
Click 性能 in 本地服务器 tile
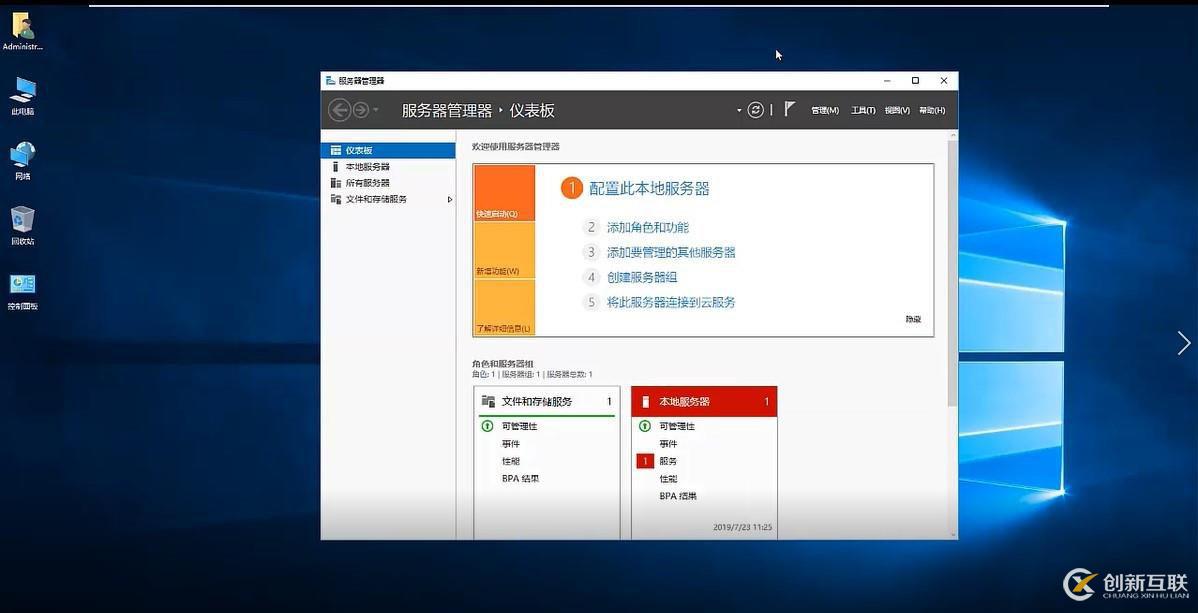pyautogui.click(x=668, y=479)
